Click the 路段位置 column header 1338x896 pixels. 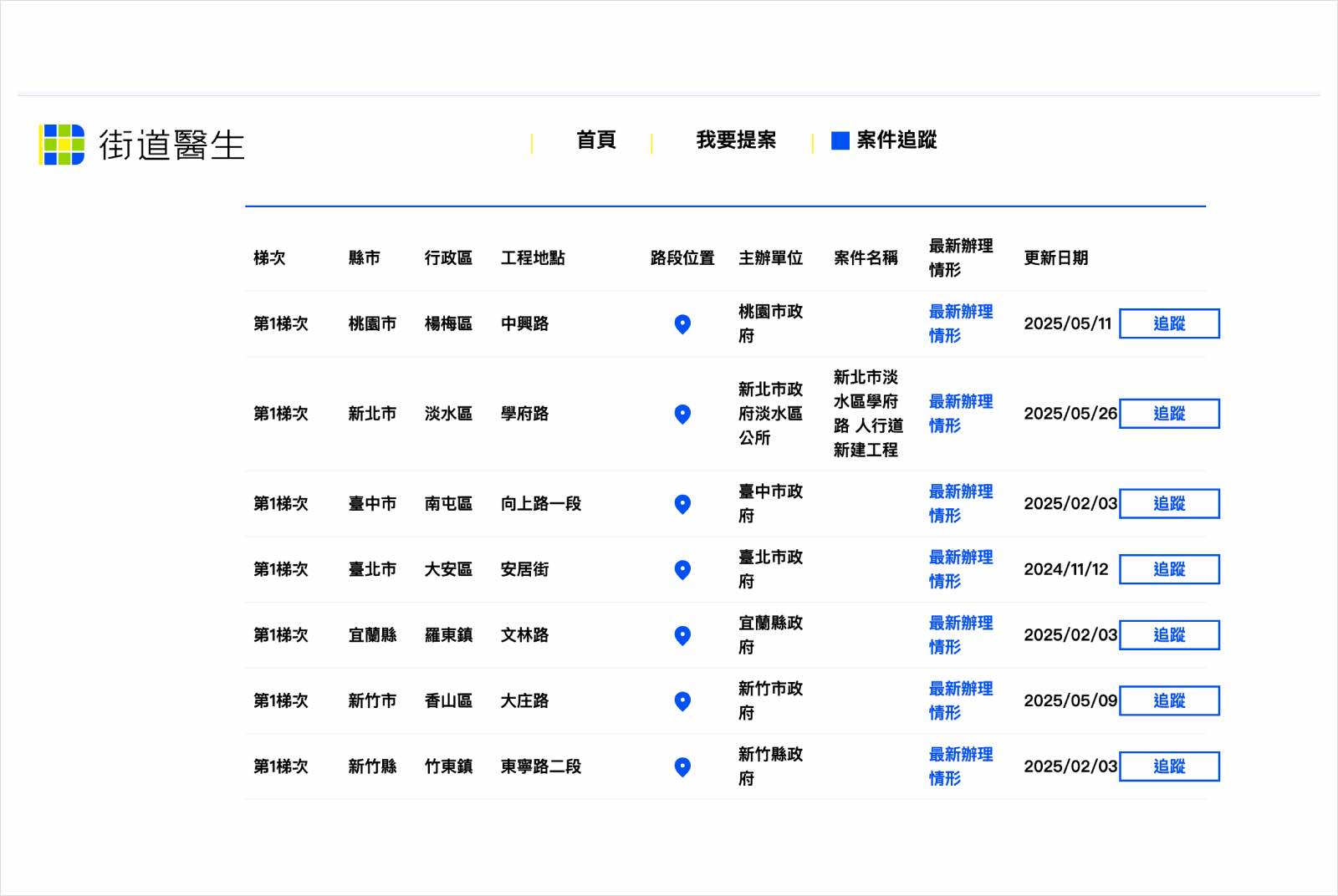click(x=682, y=258)
